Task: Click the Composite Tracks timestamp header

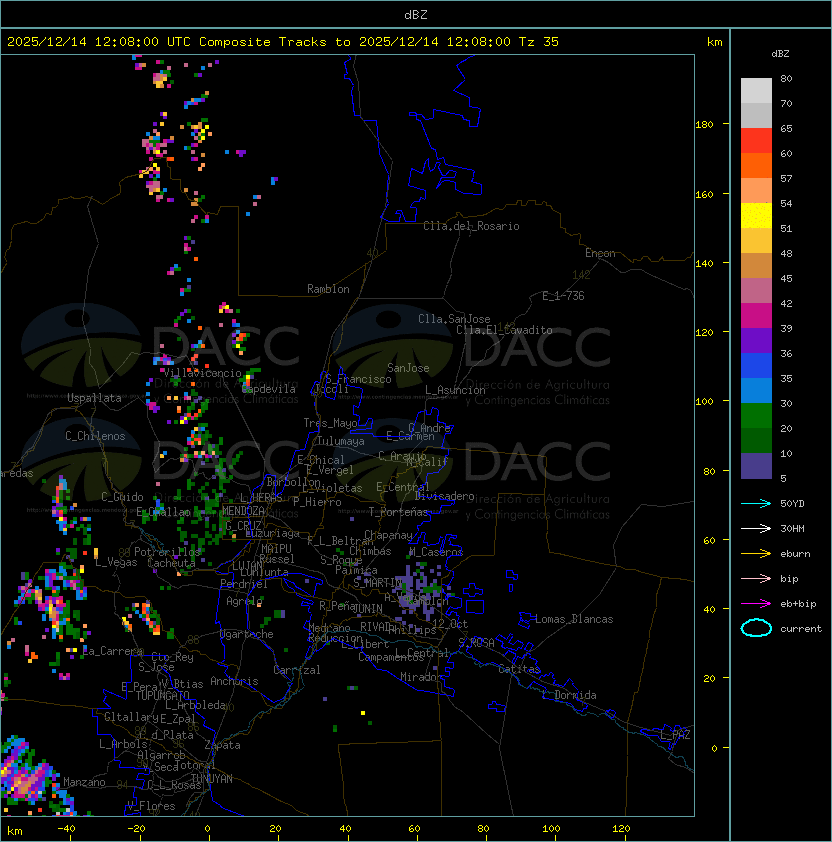Action: pos(283,41)
